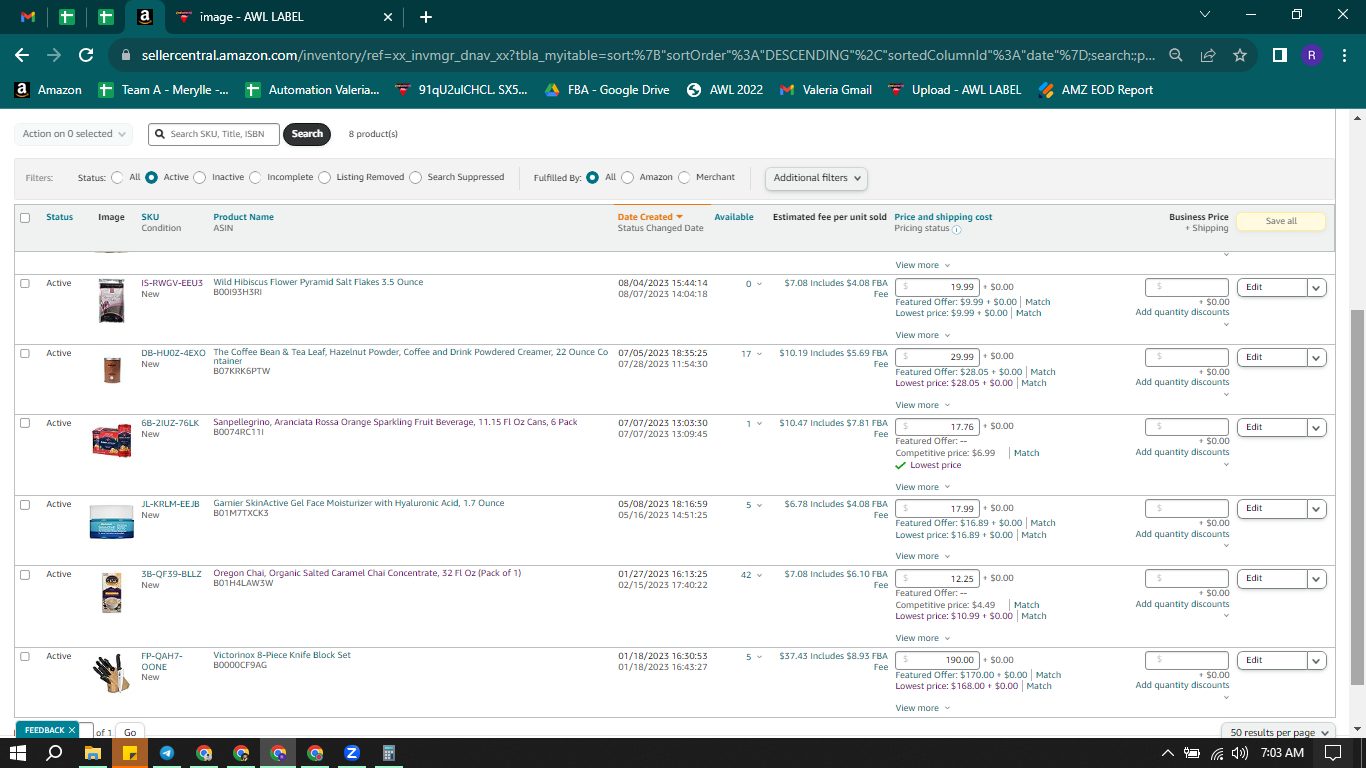Click the Pricing status info icon

point(956,229)
